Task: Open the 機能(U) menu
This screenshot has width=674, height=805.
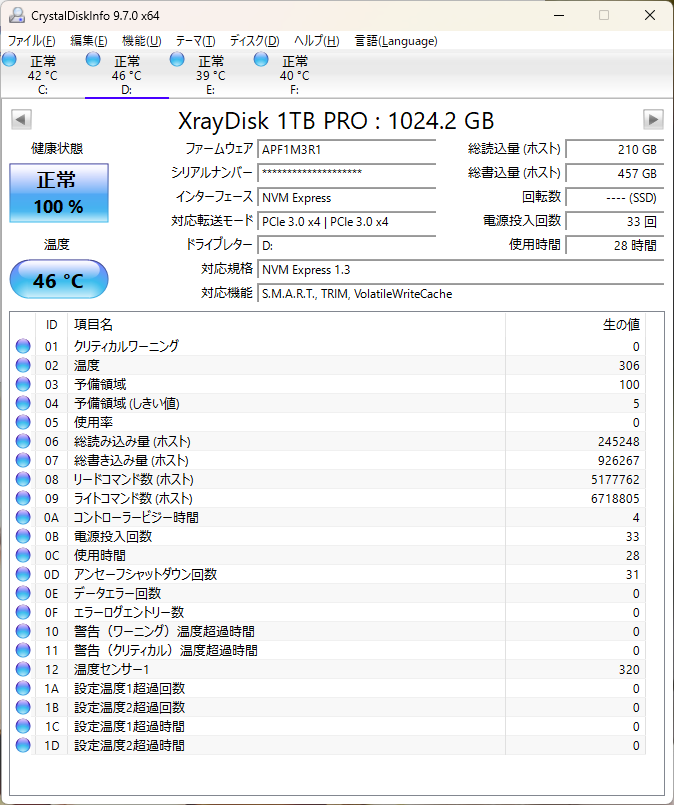Action: click(142, 41)
